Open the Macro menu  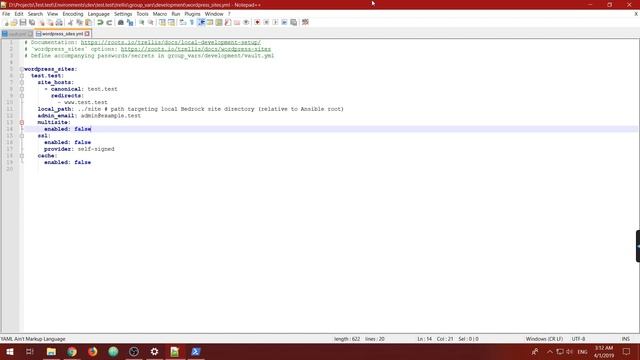[160, 14]
